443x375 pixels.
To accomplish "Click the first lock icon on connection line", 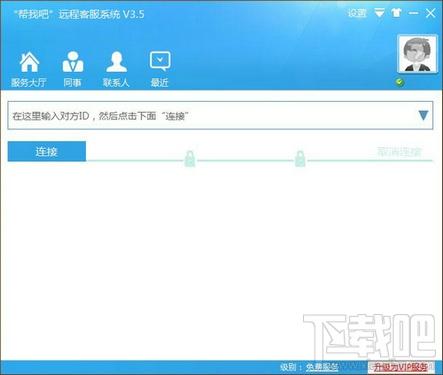I will (x=190, y=158).
